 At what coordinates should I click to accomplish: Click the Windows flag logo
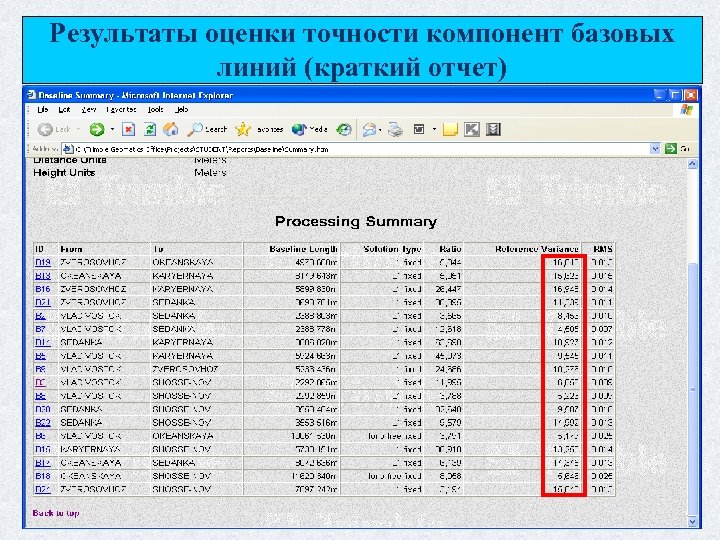click(x=686, y=110)
